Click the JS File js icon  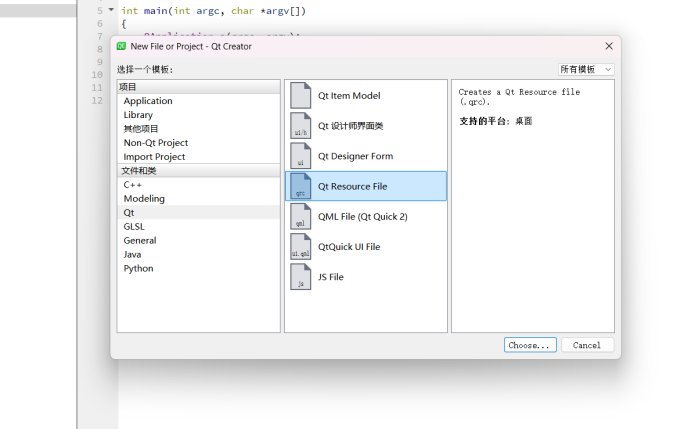[x=301, y=277]
